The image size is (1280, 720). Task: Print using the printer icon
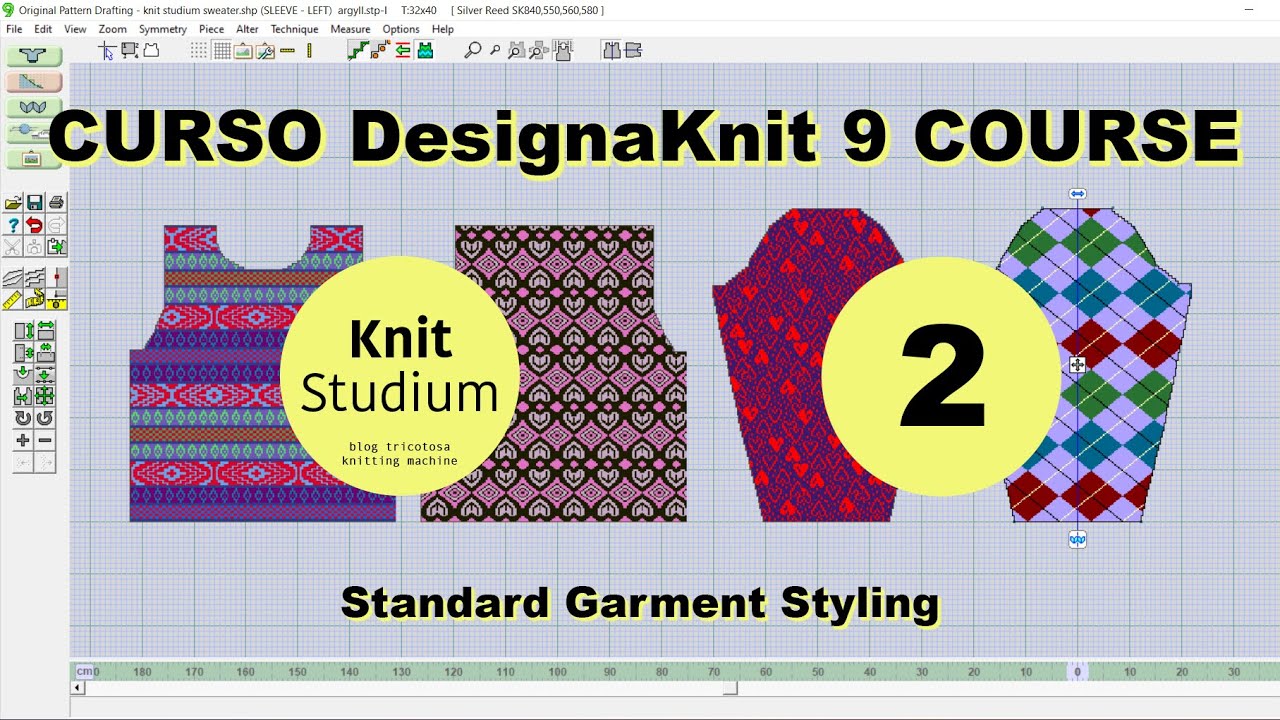click(x=56, y=203)
